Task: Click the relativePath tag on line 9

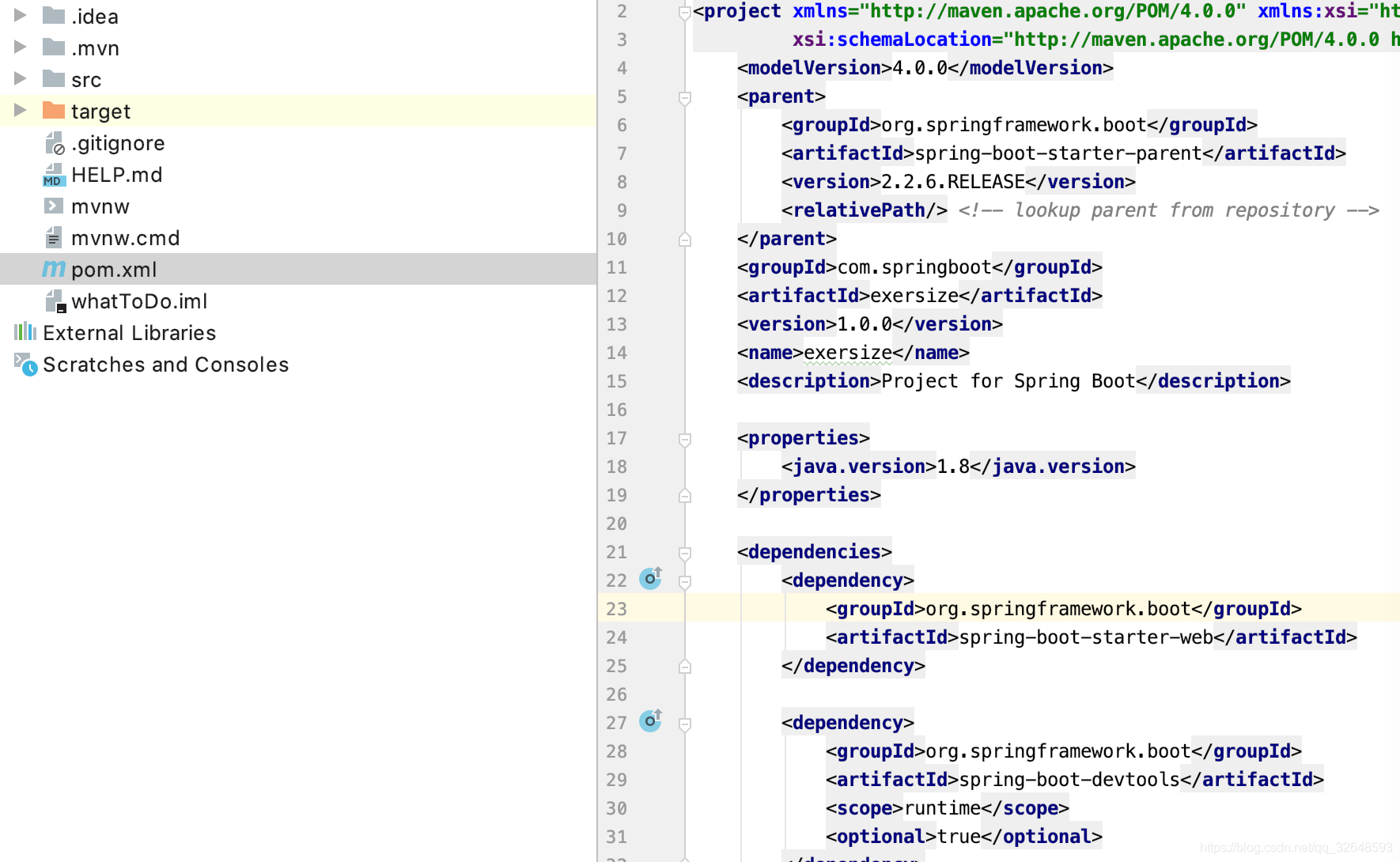Action: pyautogui.click(x=865, y=210)
